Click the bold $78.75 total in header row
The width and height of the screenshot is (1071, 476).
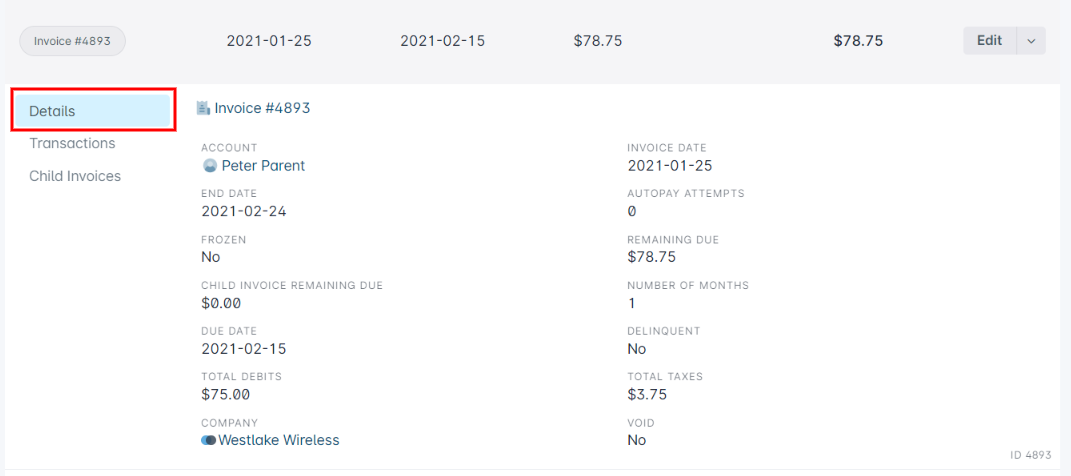click(858, 41)
